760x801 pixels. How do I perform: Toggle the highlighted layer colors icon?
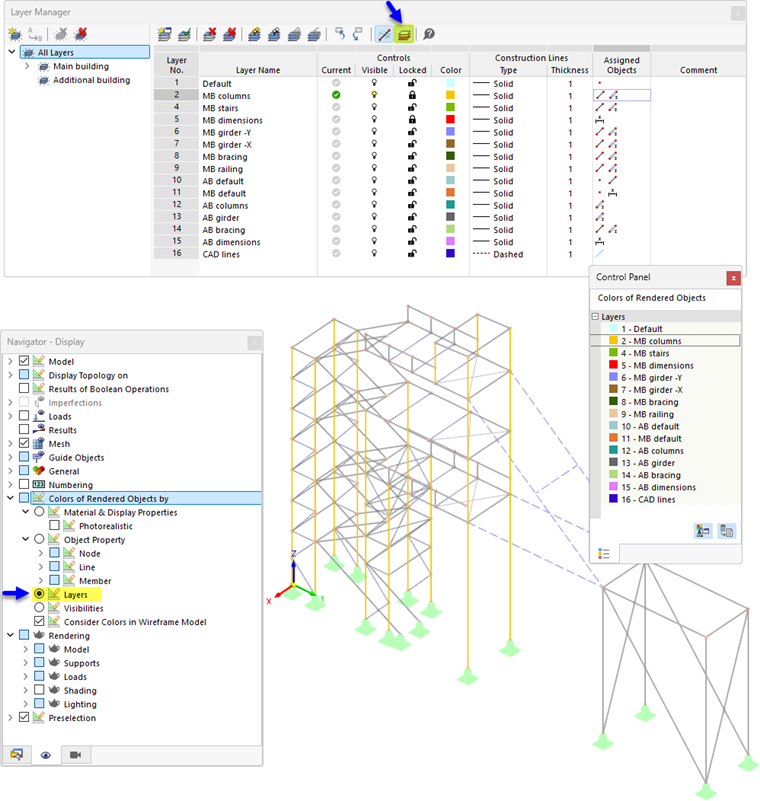pyautogui.click(x=404, y=34)
